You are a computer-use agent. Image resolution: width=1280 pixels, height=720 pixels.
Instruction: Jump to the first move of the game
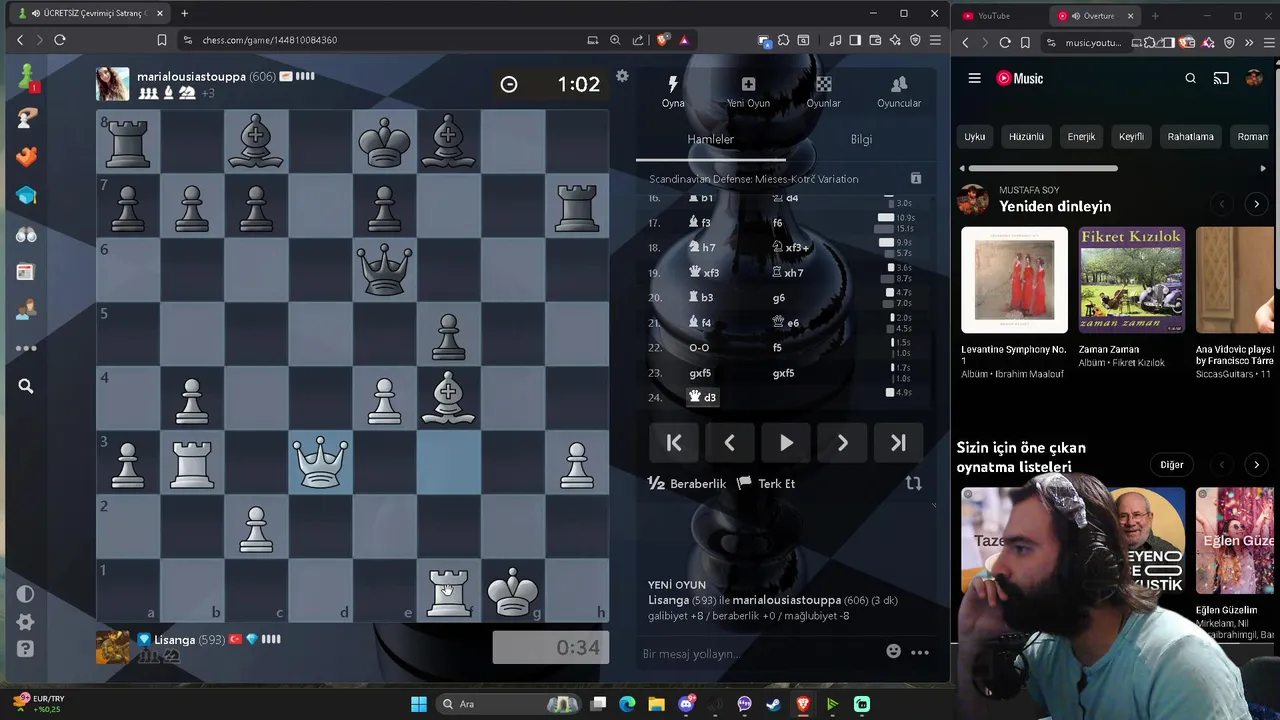pyautogui.click(x=674, y=443)
